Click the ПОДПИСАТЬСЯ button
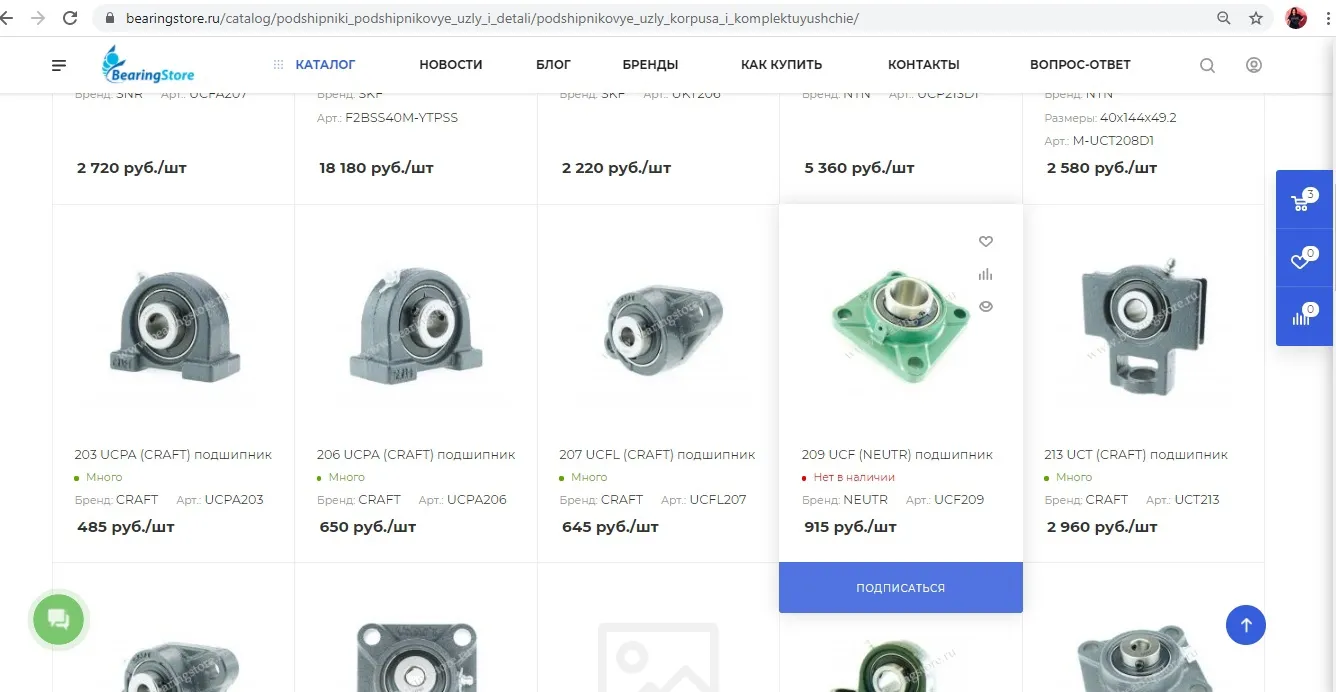Image resolution: width=1336 pixels, height=692 pixels. [900, 588]
